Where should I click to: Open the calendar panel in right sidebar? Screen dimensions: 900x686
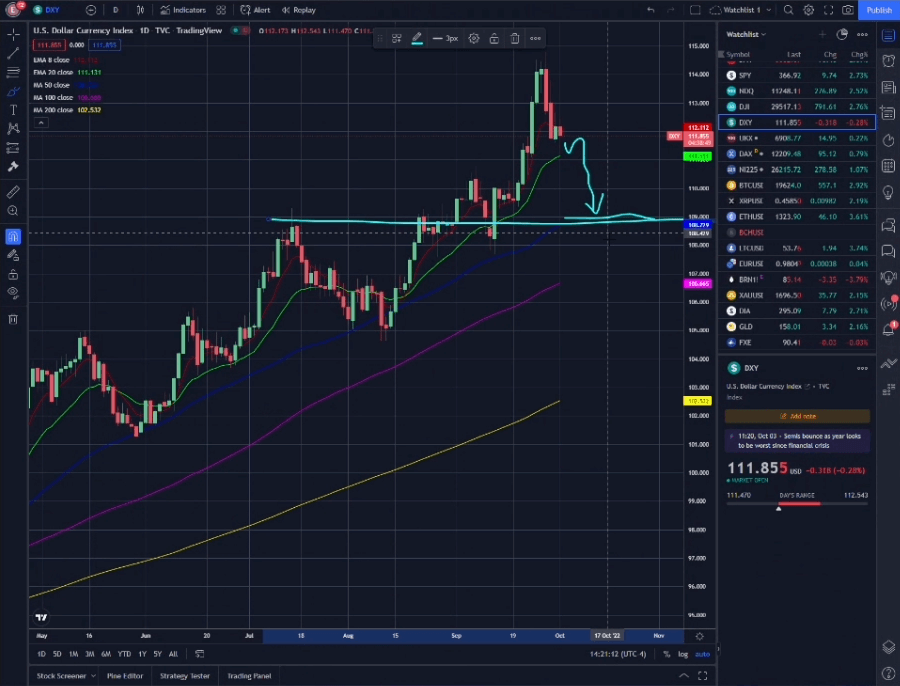pos(889,166)
